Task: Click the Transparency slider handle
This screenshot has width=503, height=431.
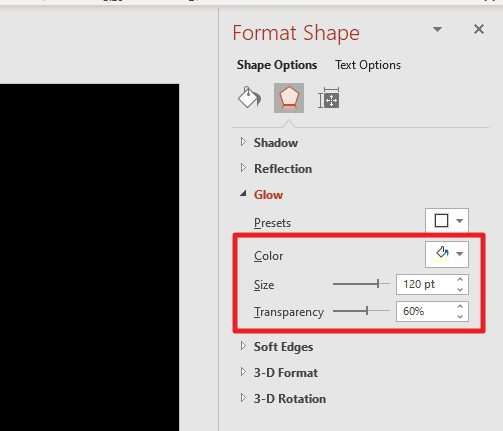Action: tap(367, 311)
